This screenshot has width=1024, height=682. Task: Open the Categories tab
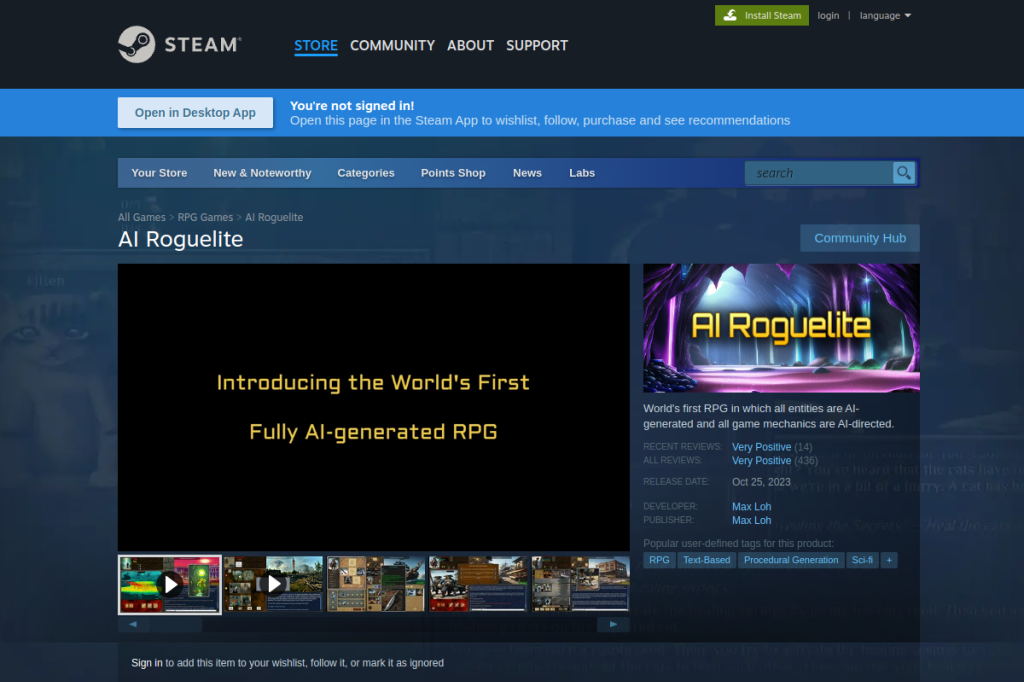point(366,173)
